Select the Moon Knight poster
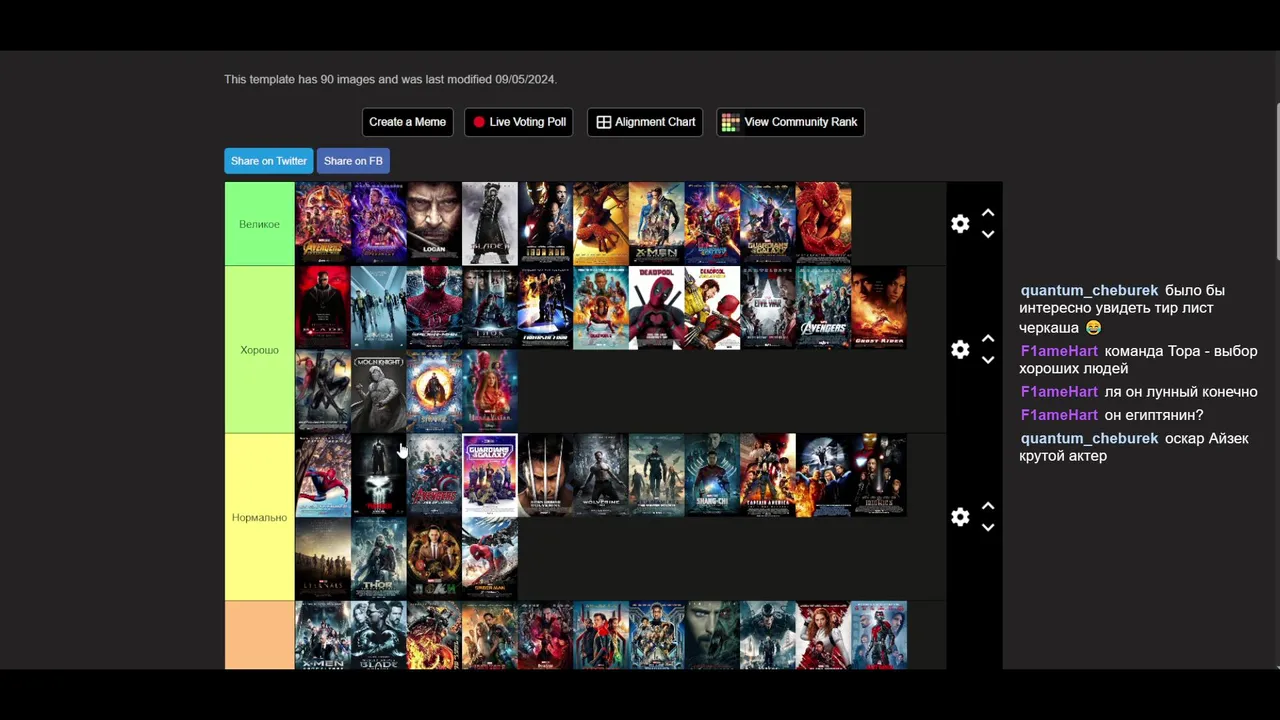This screenshot has width=1280, height=720. [379, 391]
